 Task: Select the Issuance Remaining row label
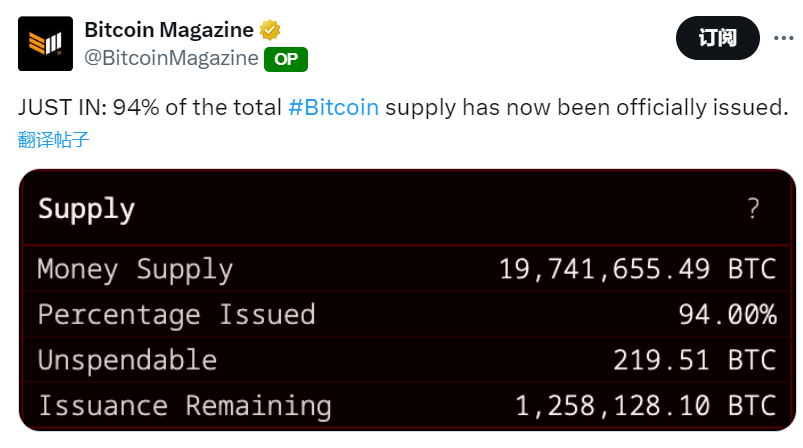[x=184, y=405]
